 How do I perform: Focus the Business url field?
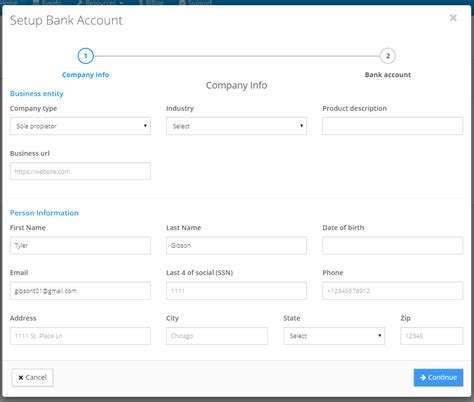80,171
